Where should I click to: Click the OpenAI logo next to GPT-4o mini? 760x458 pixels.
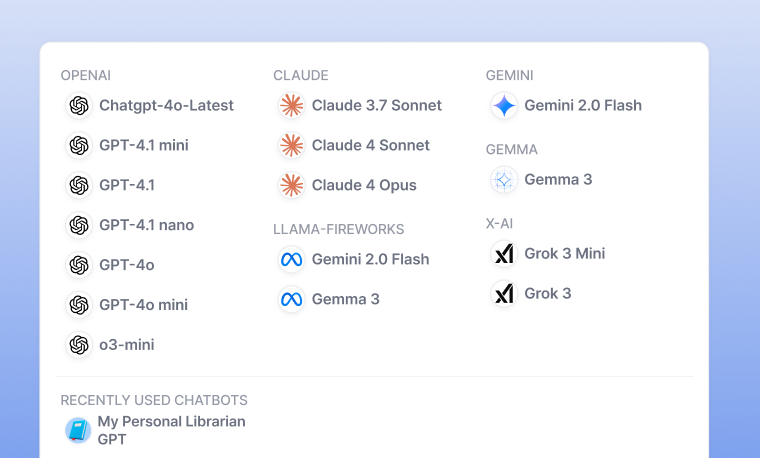[x=79, y=305]
